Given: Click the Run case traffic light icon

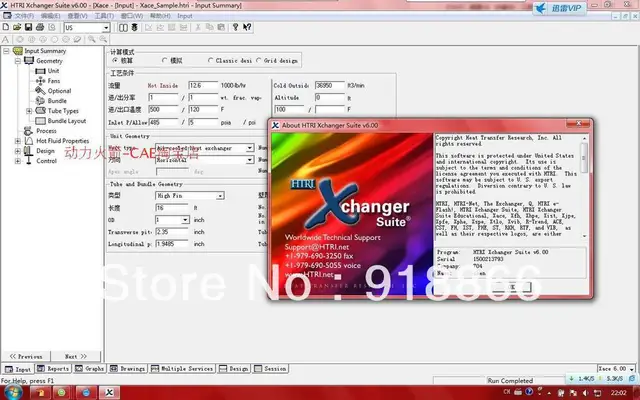Looking at the screenshot, I should point(134,27).
